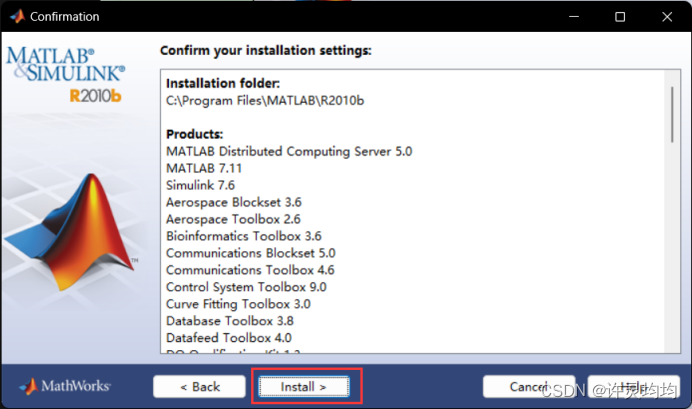The width and height of the screenshot is (692, 409).
Task: Maximize the Confirmation window
Action: point(620,17)
